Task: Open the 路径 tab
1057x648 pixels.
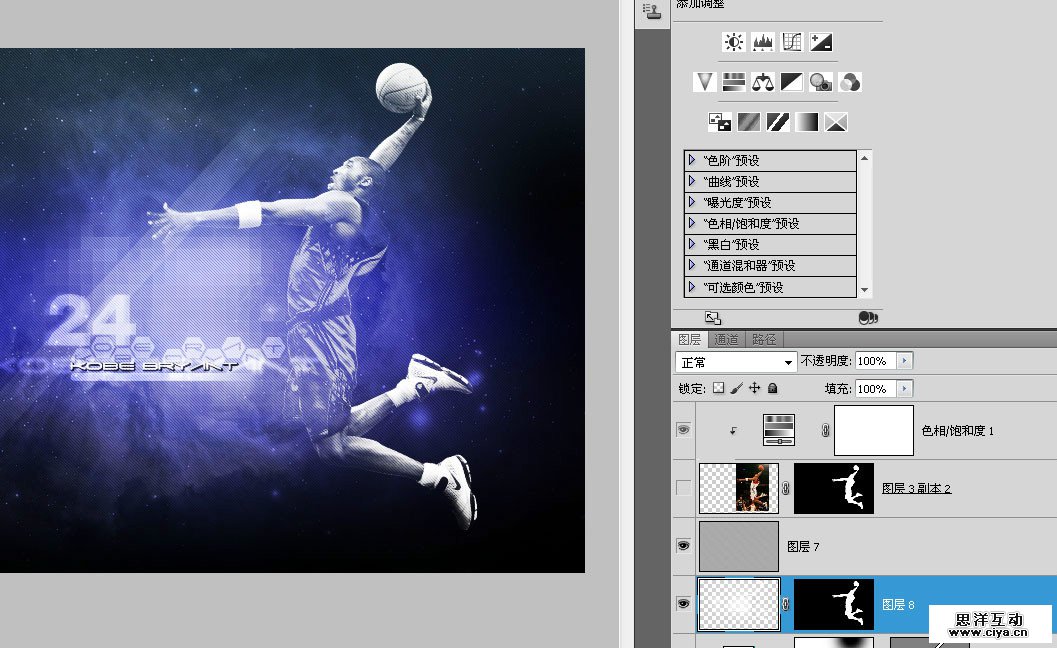Action: point(764,340)
